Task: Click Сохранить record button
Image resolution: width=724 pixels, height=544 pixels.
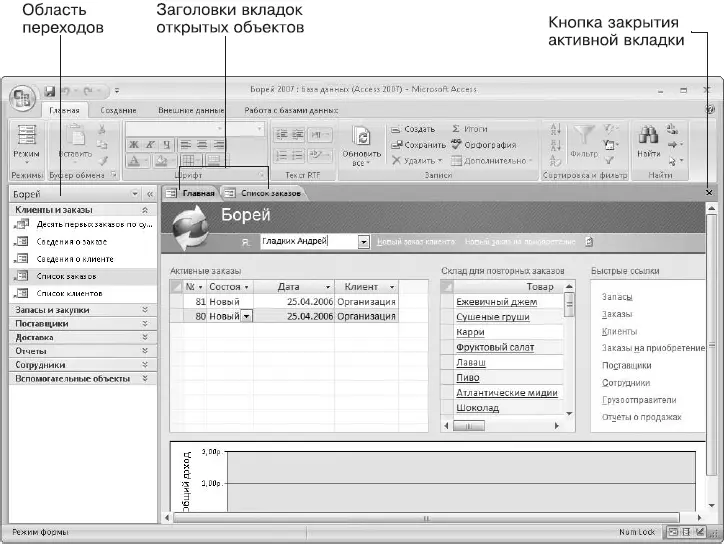Action: [x=418, y=145]
